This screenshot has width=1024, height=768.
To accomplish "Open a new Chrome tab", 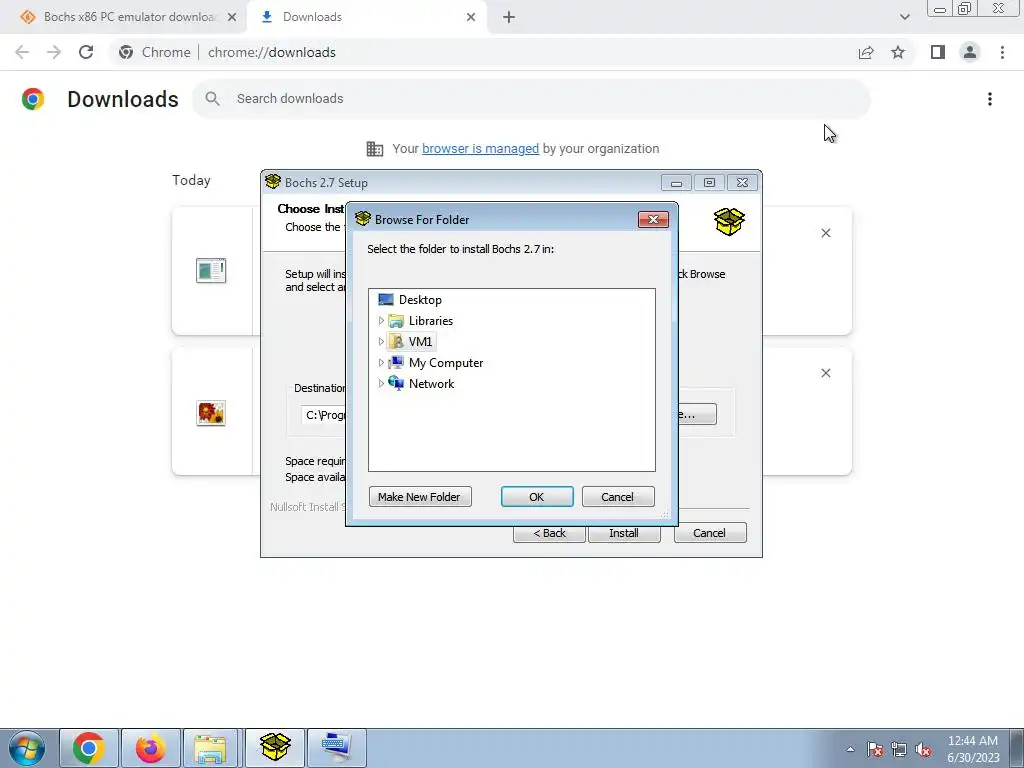I will click(x=509, y=17).
